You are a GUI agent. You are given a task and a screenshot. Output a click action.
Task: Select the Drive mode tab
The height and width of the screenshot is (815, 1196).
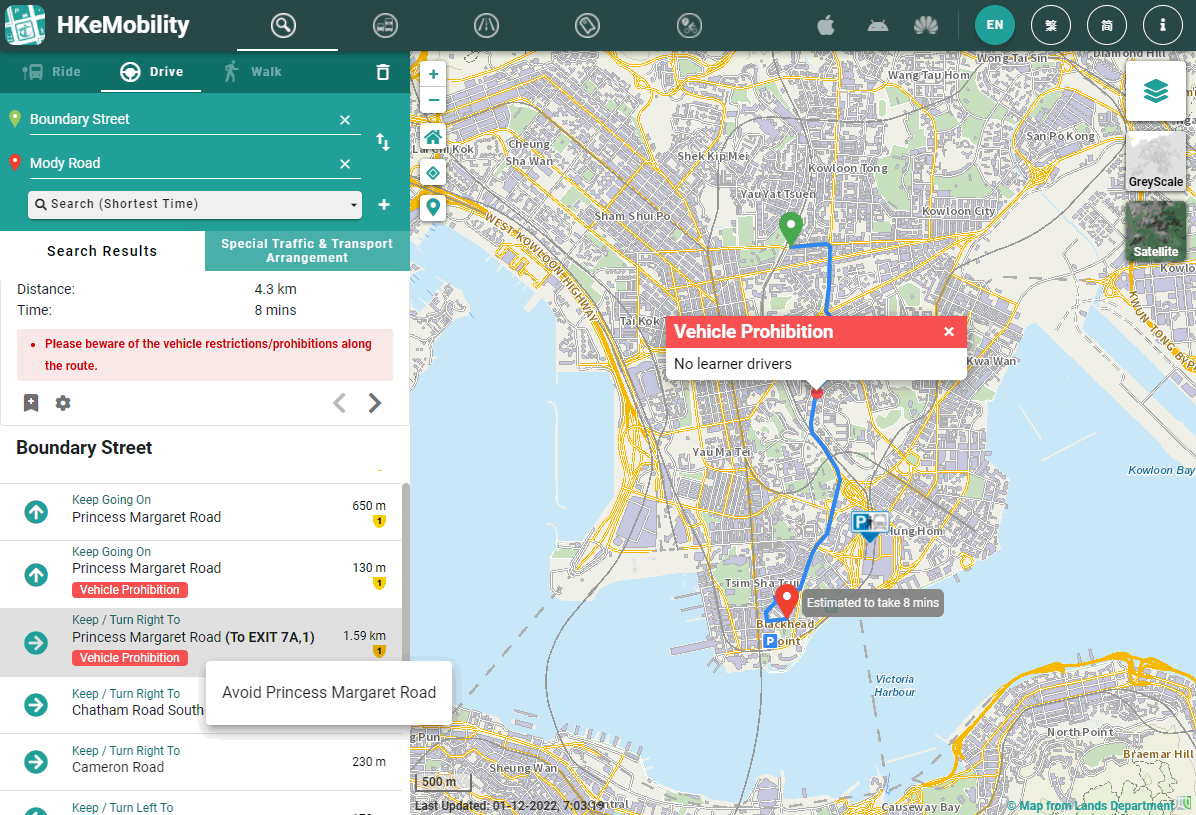pos(151,72)
